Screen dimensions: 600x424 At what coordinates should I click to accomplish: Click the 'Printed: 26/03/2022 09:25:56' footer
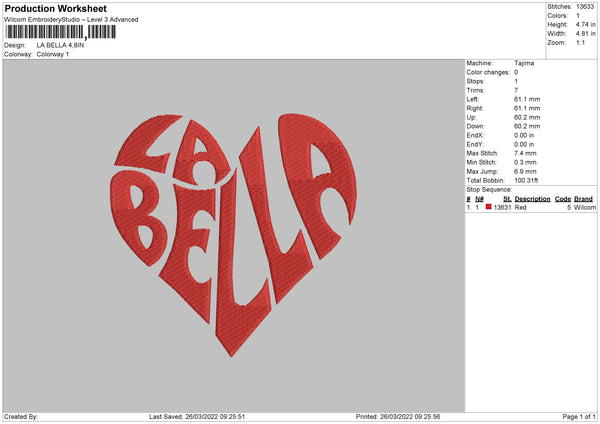click(398, 417)
